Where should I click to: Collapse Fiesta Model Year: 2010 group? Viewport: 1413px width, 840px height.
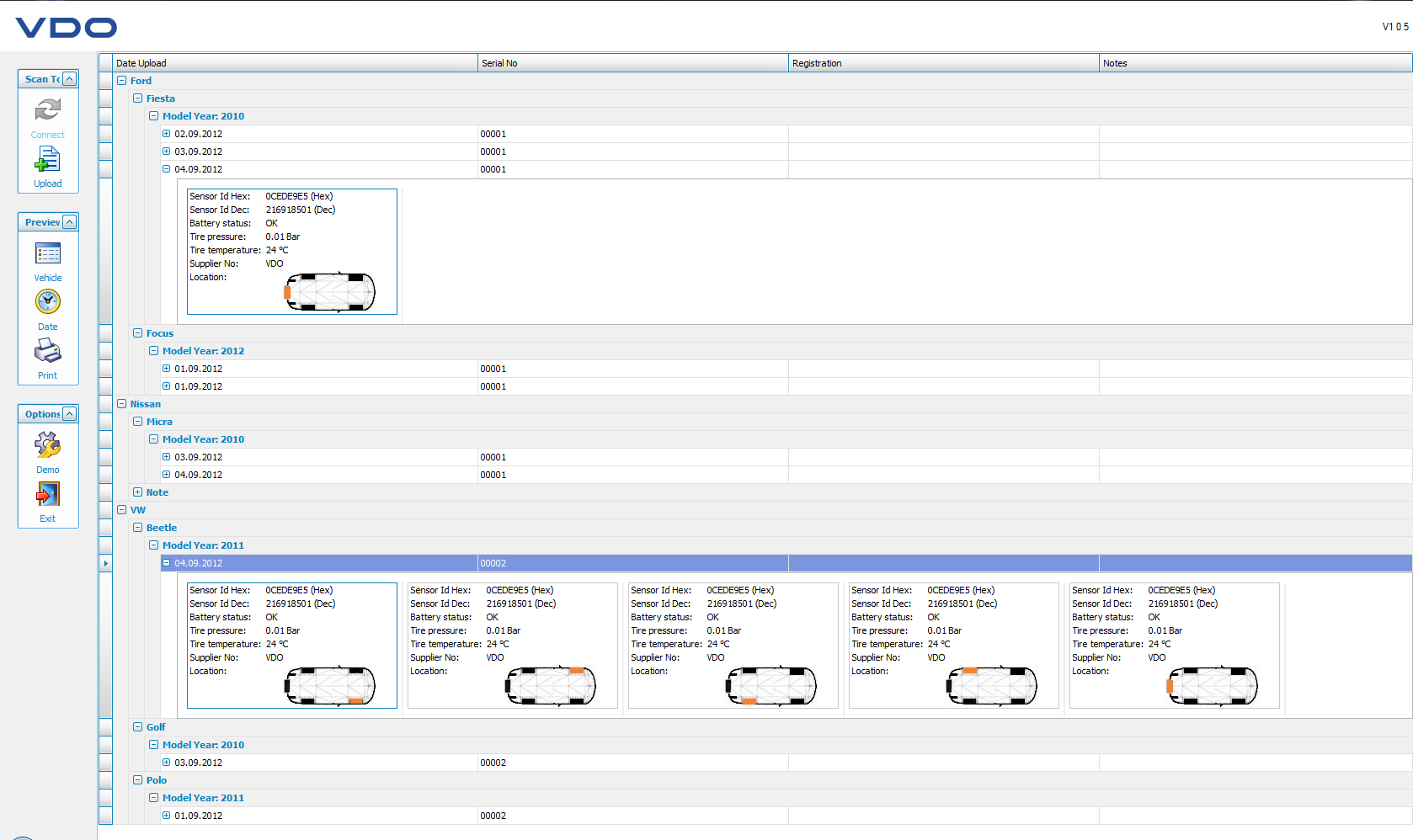(153, 116)
